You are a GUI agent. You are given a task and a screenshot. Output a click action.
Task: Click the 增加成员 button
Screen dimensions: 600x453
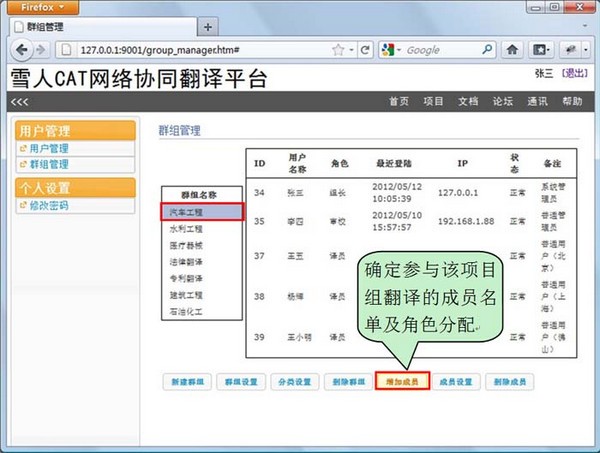(x=402, y=382)
